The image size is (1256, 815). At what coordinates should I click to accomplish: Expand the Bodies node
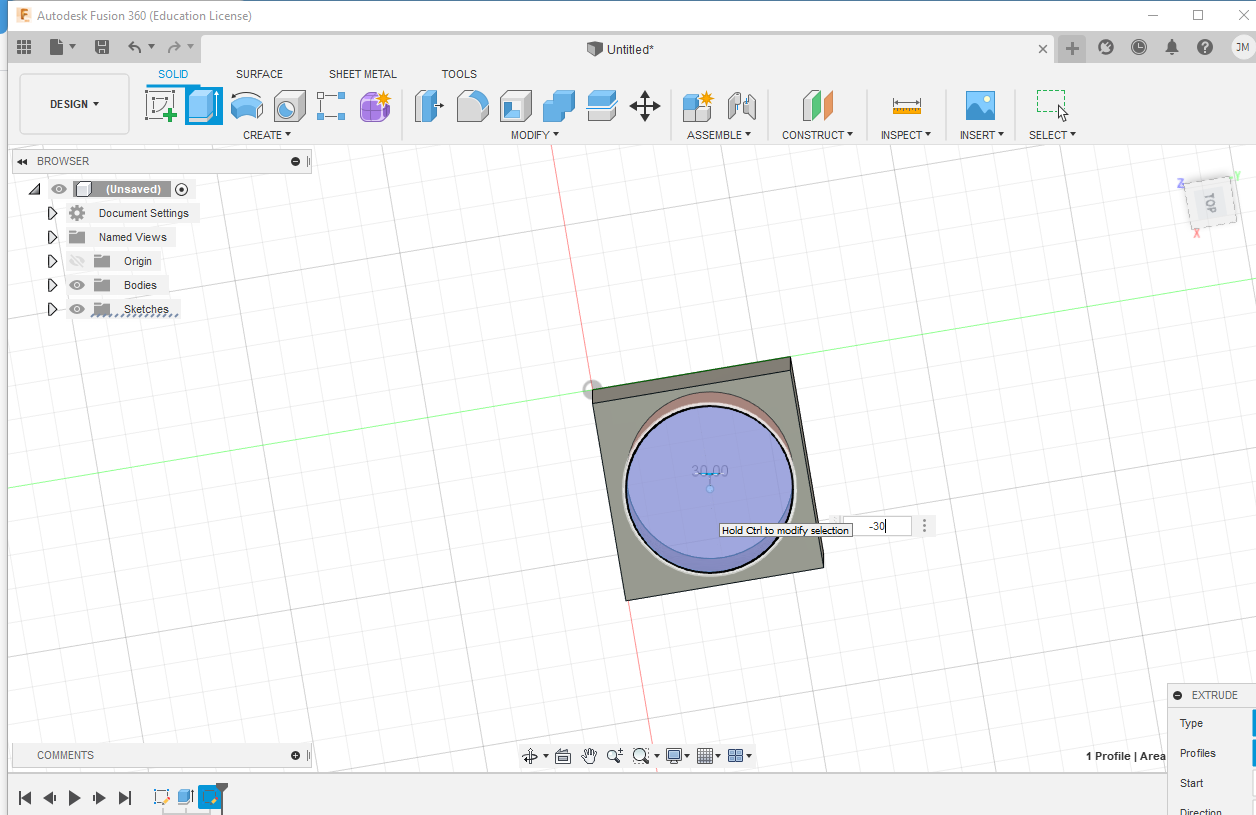tap(52, 285)
